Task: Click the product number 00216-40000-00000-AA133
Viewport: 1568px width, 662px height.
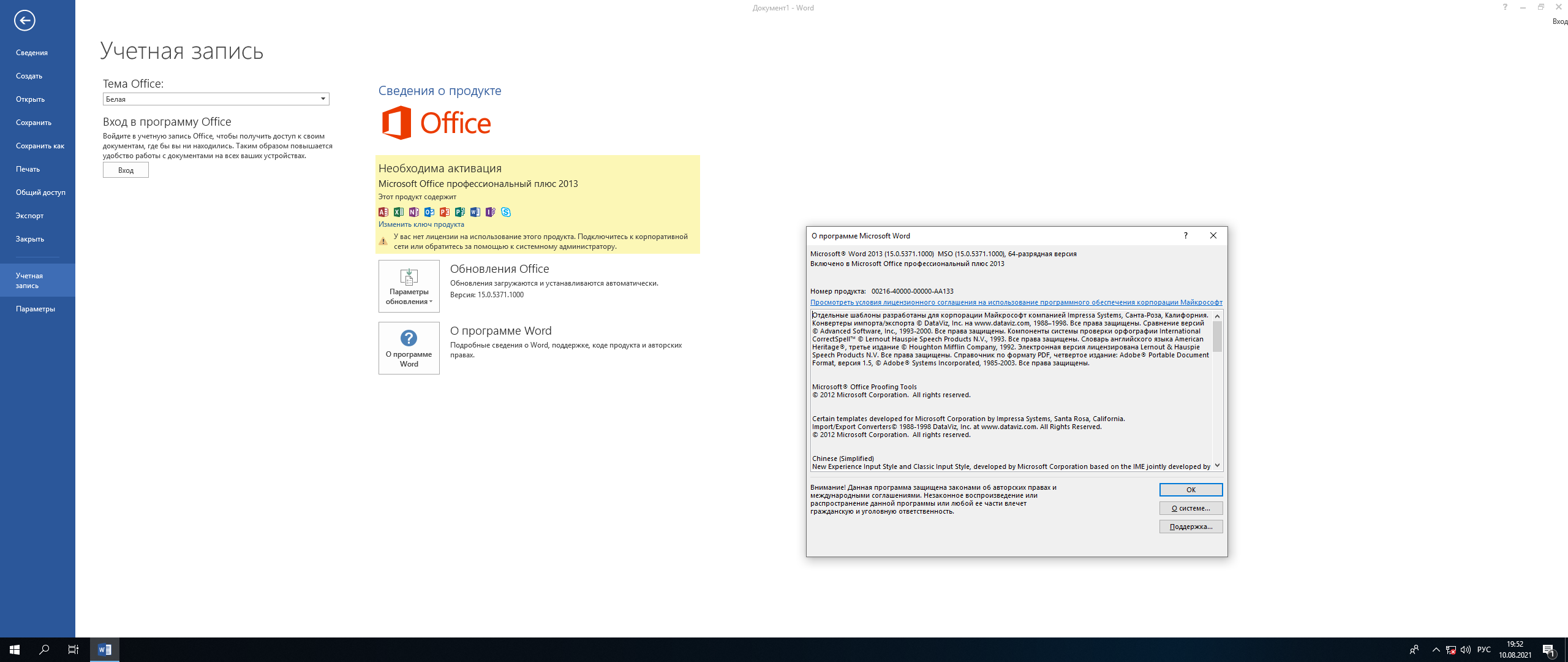Action: pos(912,291)
